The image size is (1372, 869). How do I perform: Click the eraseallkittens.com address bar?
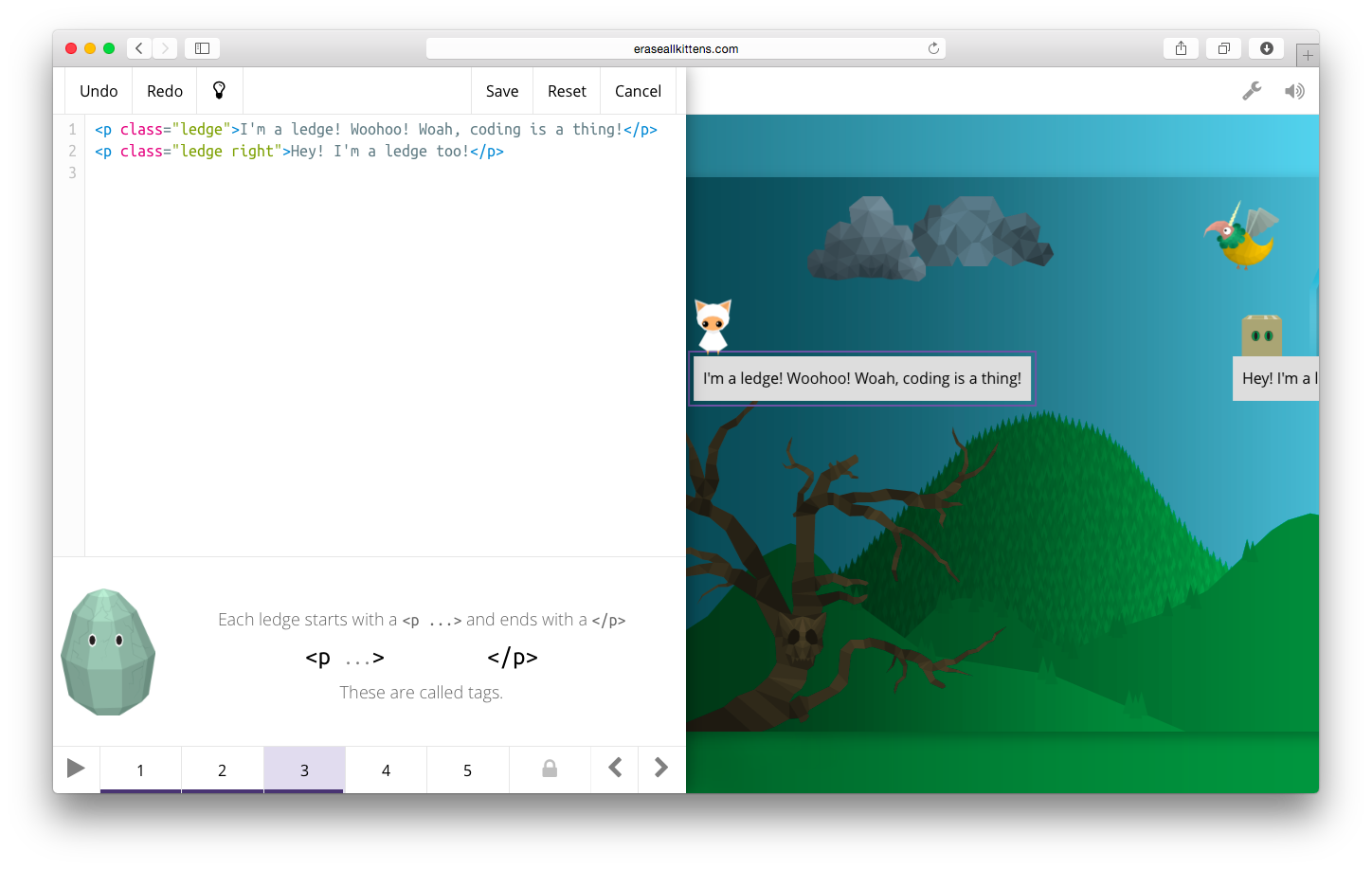coord(685,48)
